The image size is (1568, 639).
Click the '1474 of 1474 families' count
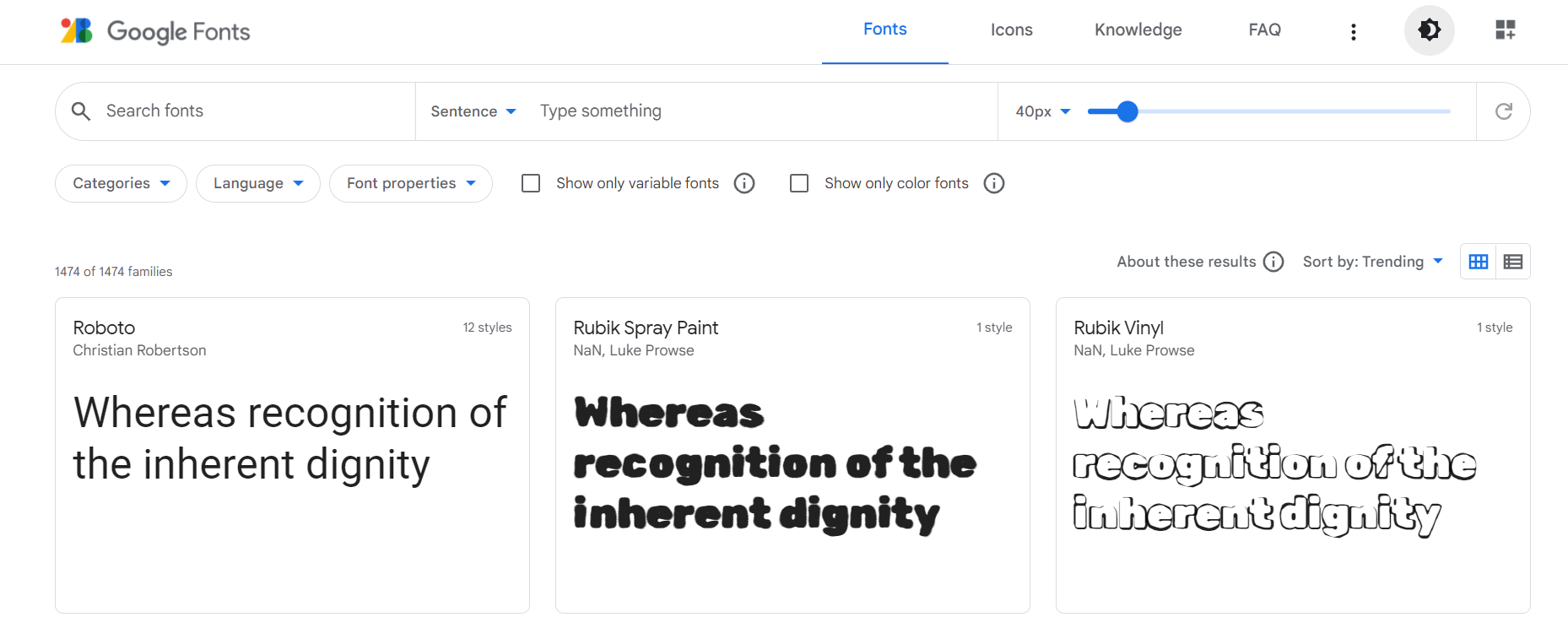113,272
